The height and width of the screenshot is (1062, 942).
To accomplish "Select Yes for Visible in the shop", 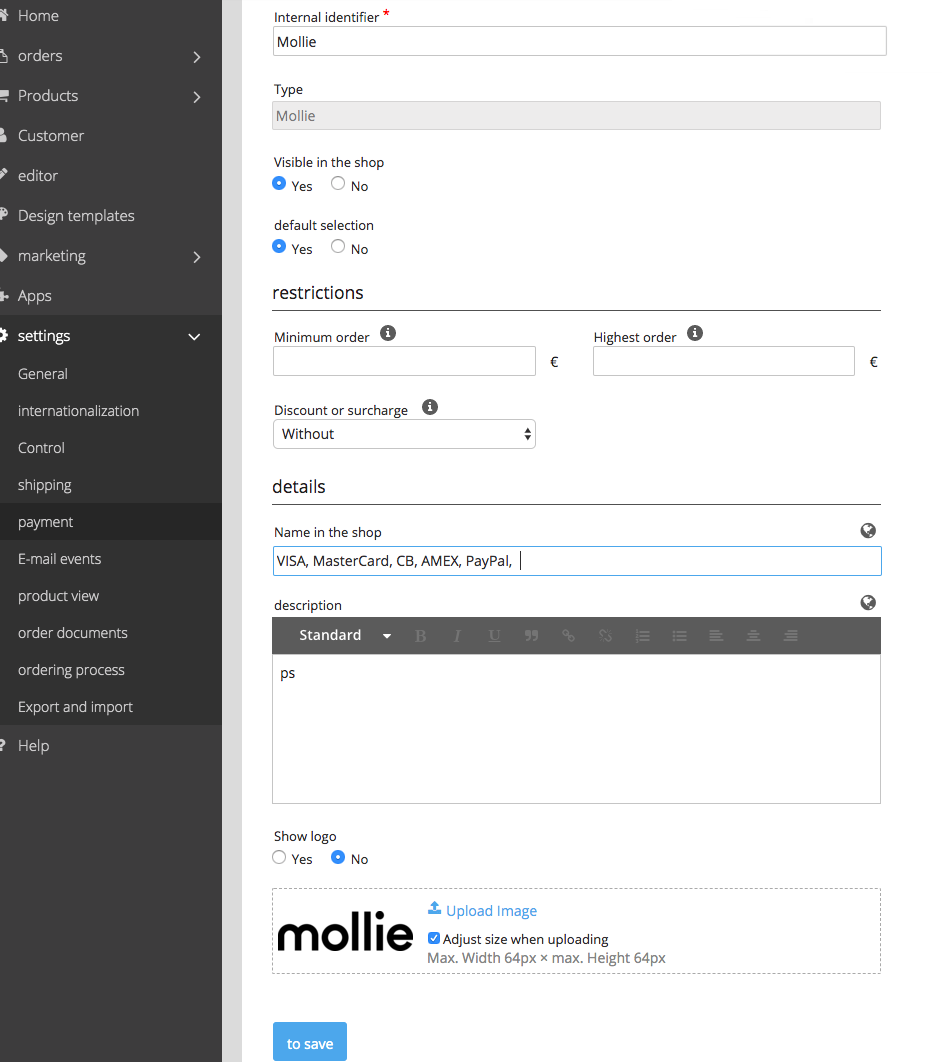I will pyautogui.click(x=278, y=183).
